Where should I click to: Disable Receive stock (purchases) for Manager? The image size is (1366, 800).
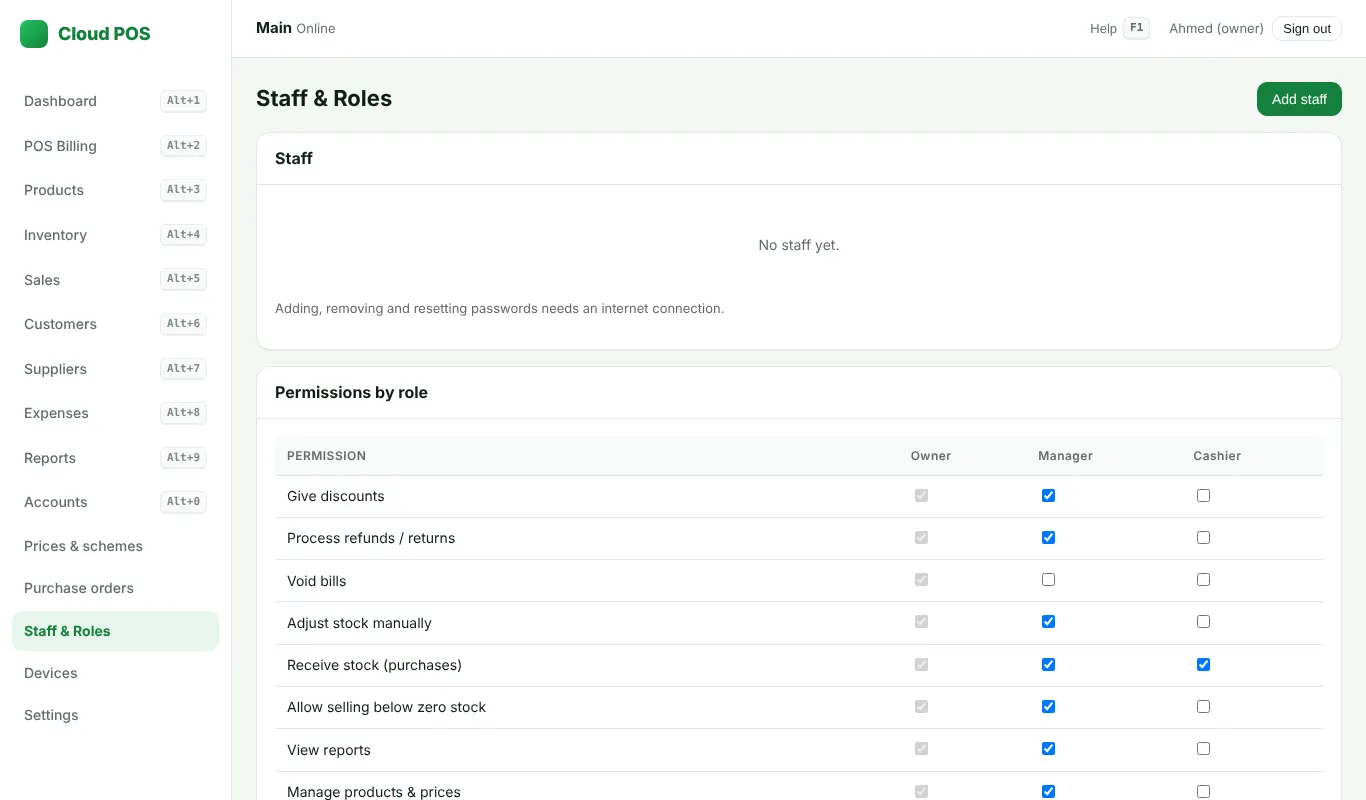1048,664
